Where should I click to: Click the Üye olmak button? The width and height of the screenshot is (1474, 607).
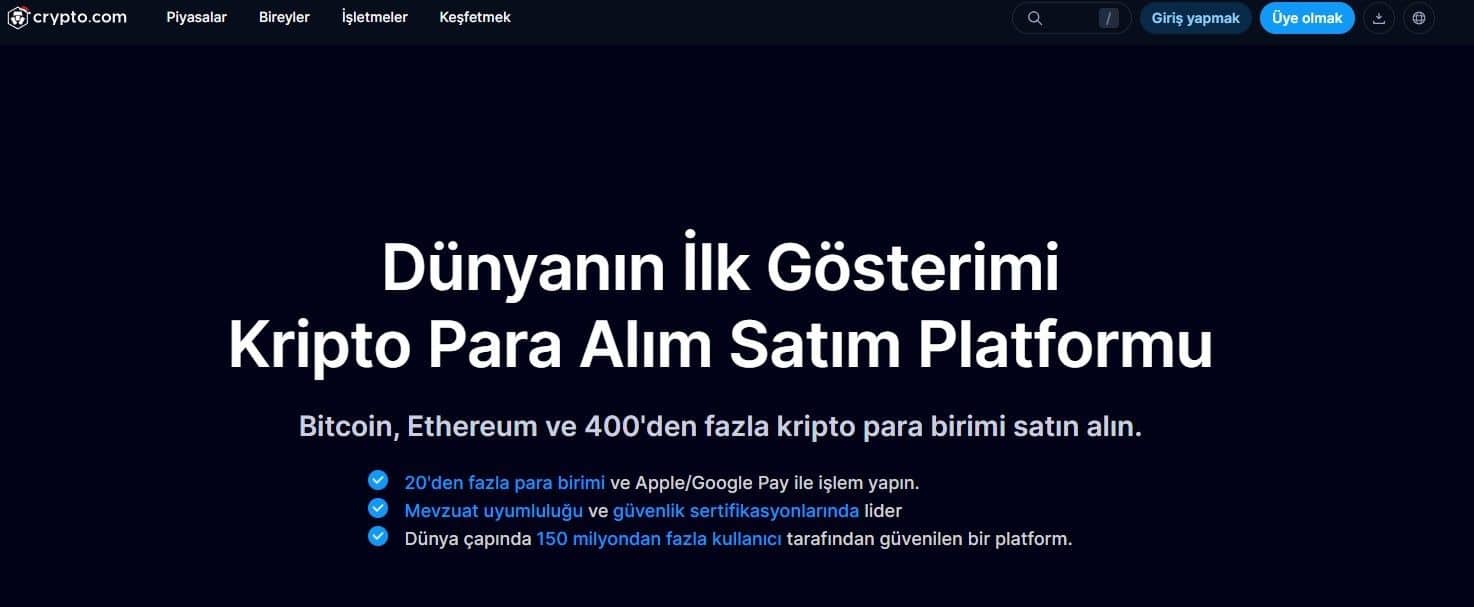(x=1307, y=18)
